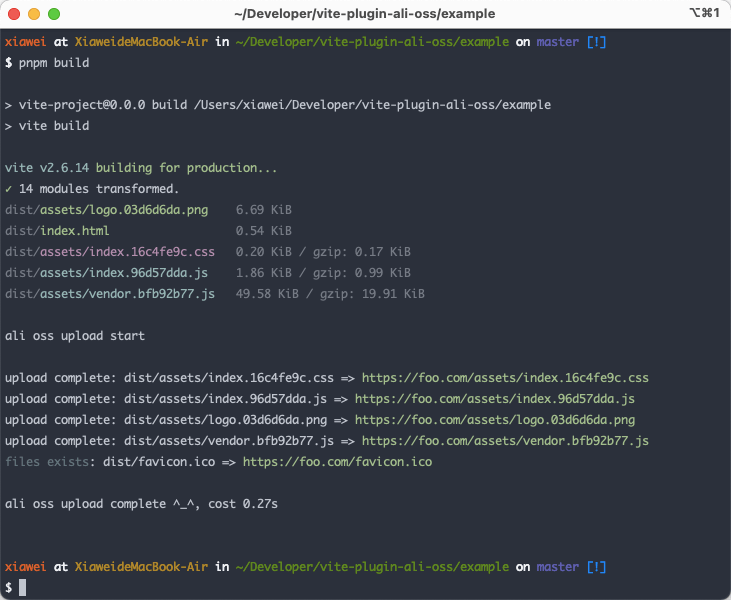Click the red close window button

14,14
